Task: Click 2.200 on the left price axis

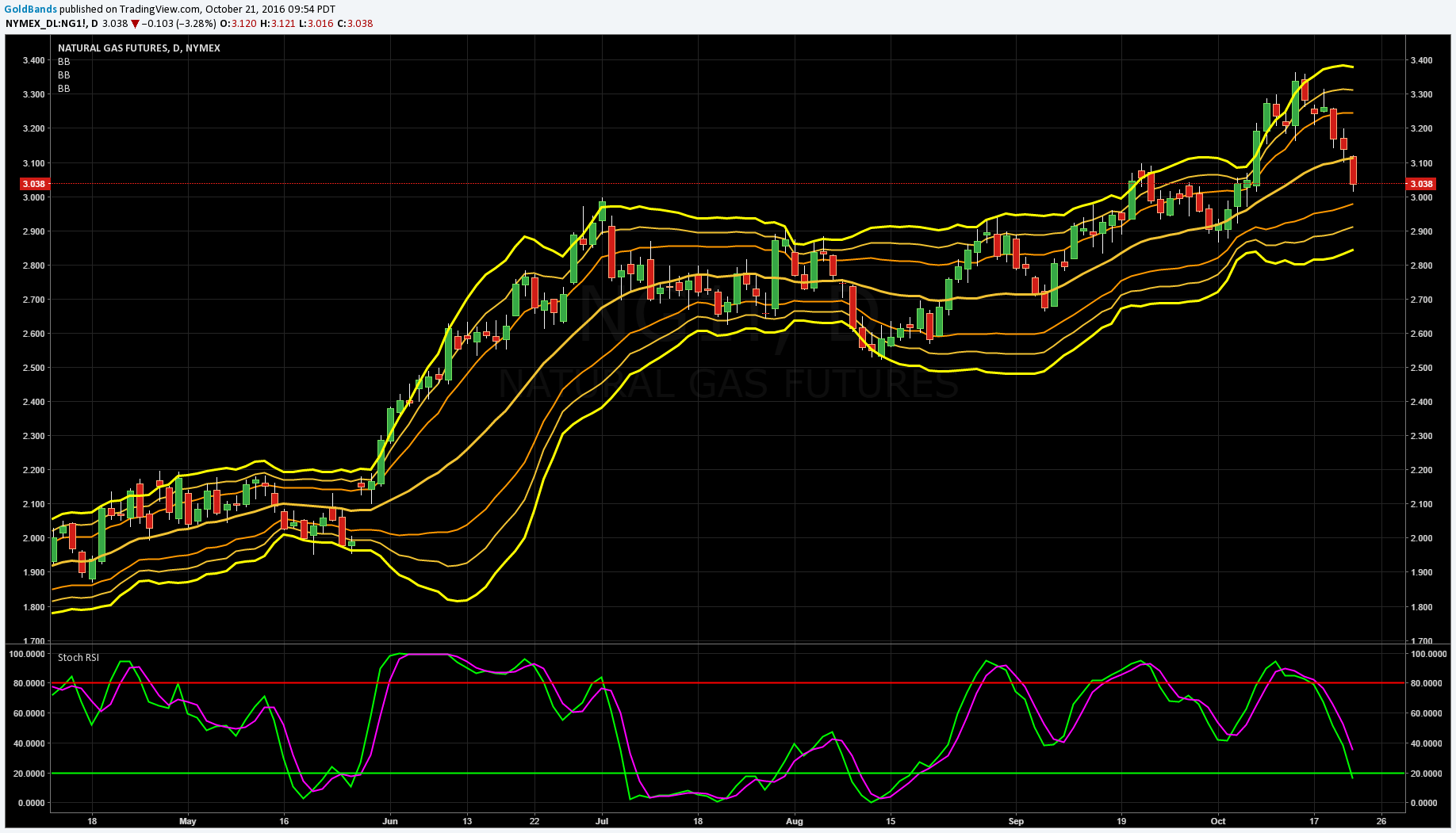Action: (x=34, y=470)
